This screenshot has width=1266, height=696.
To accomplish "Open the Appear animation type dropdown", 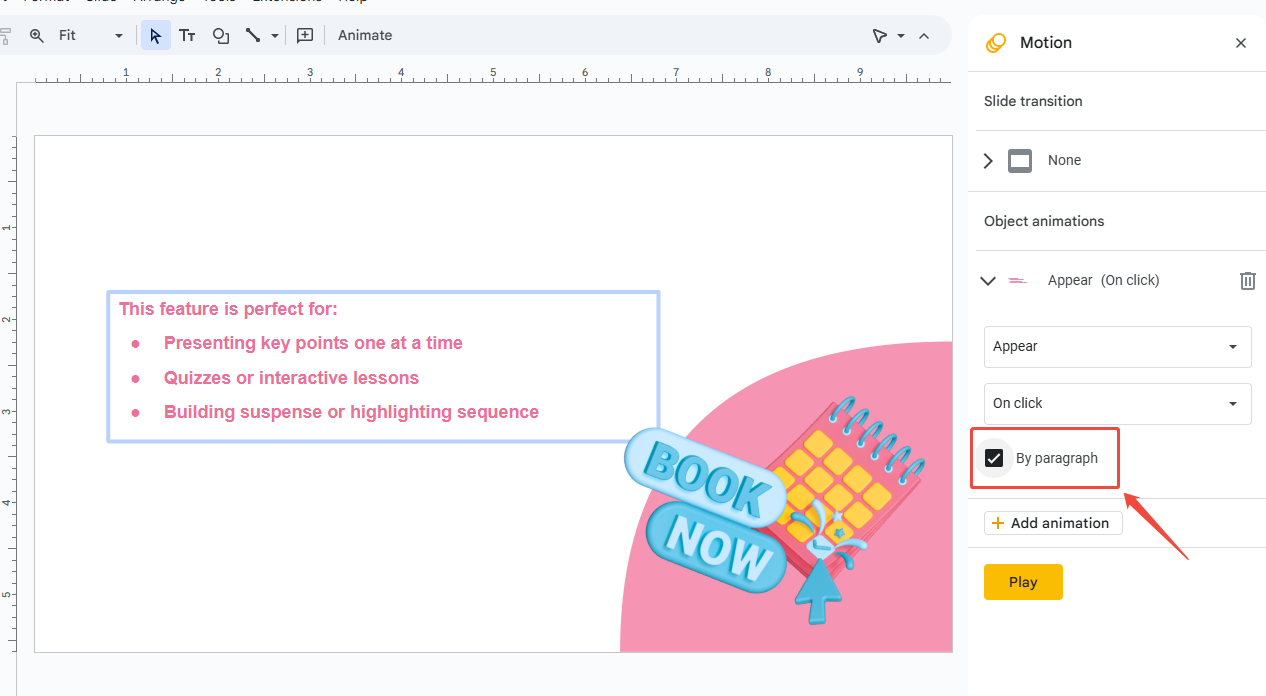I will click(x=1117, y=346).
